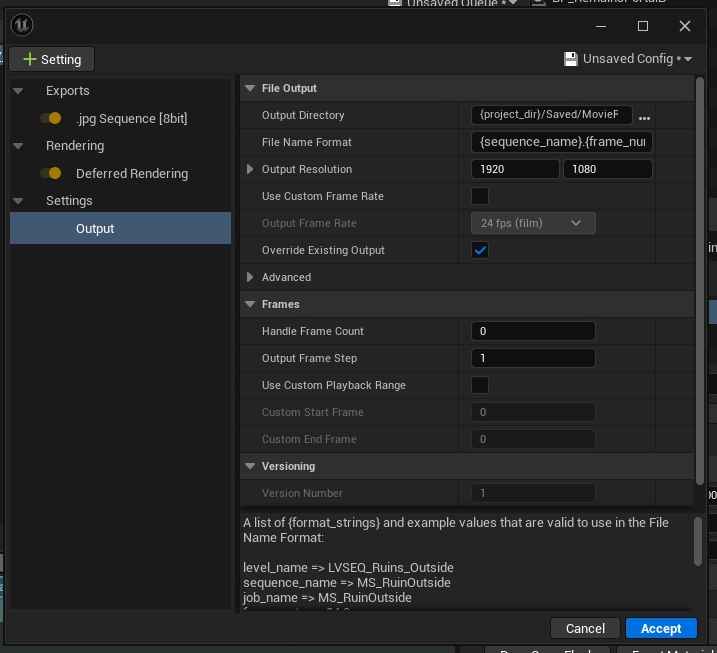Collapse the Frames section
717x653 pixels.
pyautogui.click(x=250, y=304)
